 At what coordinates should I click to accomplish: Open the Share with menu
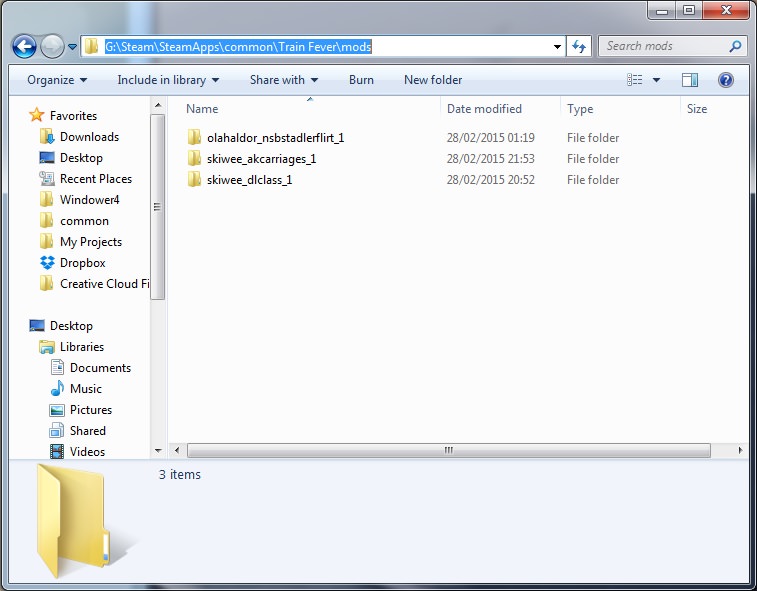284,80
